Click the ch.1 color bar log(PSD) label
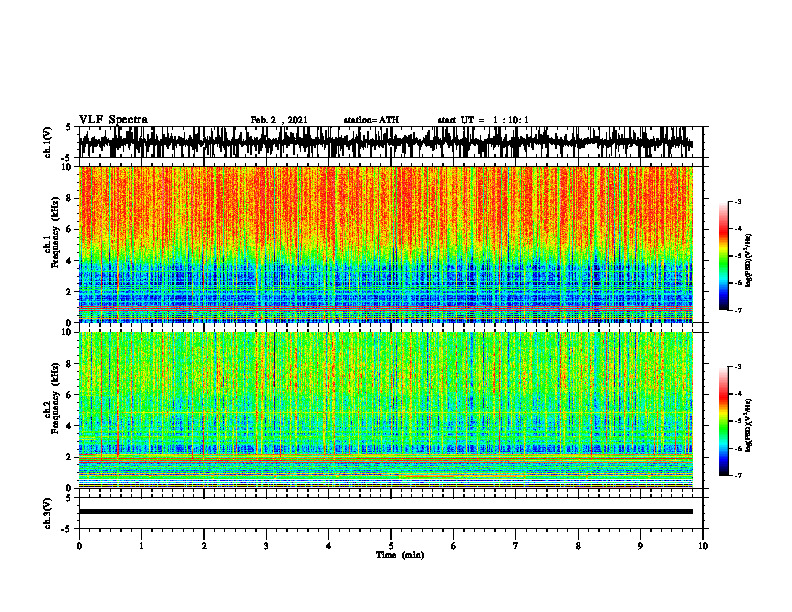Viewport: 792px width, 612px height. coord(749,261)
